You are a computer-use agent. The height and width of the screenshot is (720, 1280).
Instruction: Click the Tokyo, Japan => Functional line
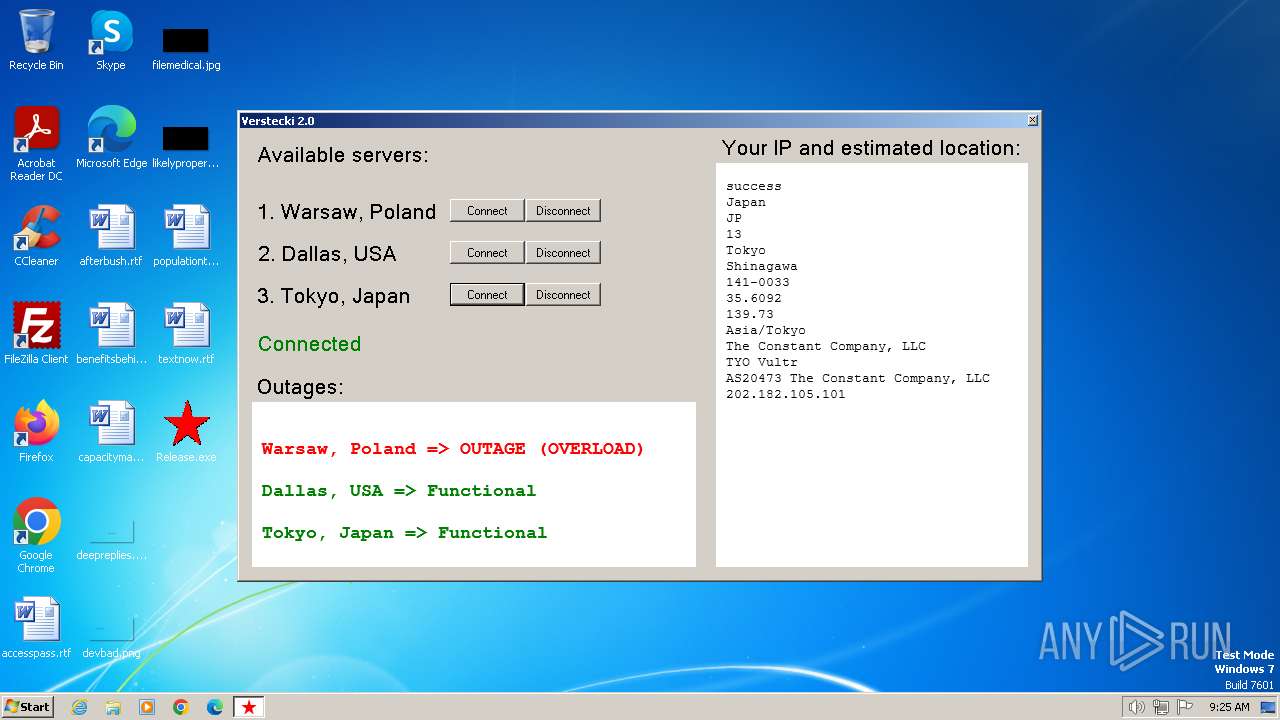tap(404, 533)
